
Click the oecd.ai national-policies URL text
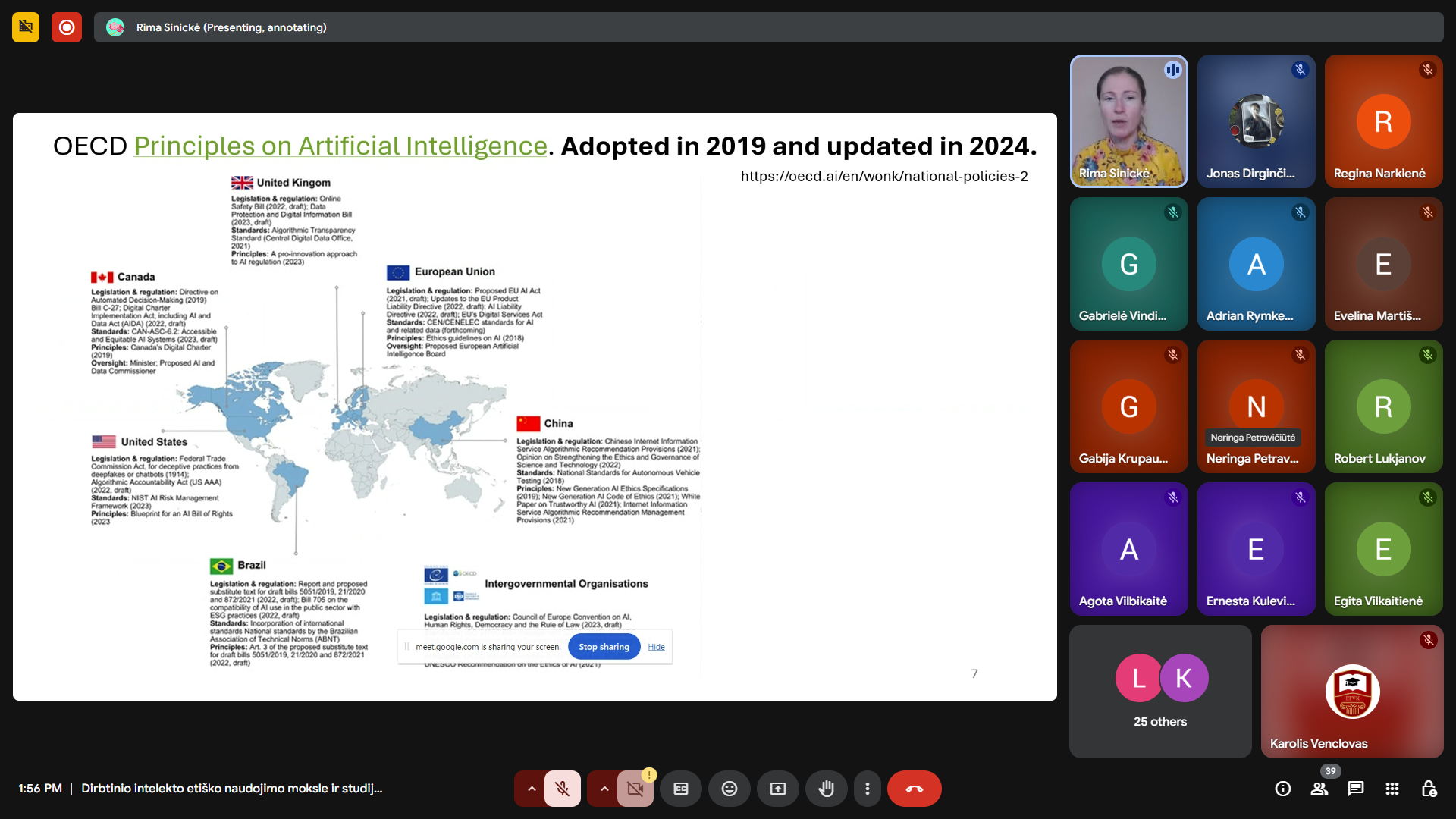click(884, 177)
